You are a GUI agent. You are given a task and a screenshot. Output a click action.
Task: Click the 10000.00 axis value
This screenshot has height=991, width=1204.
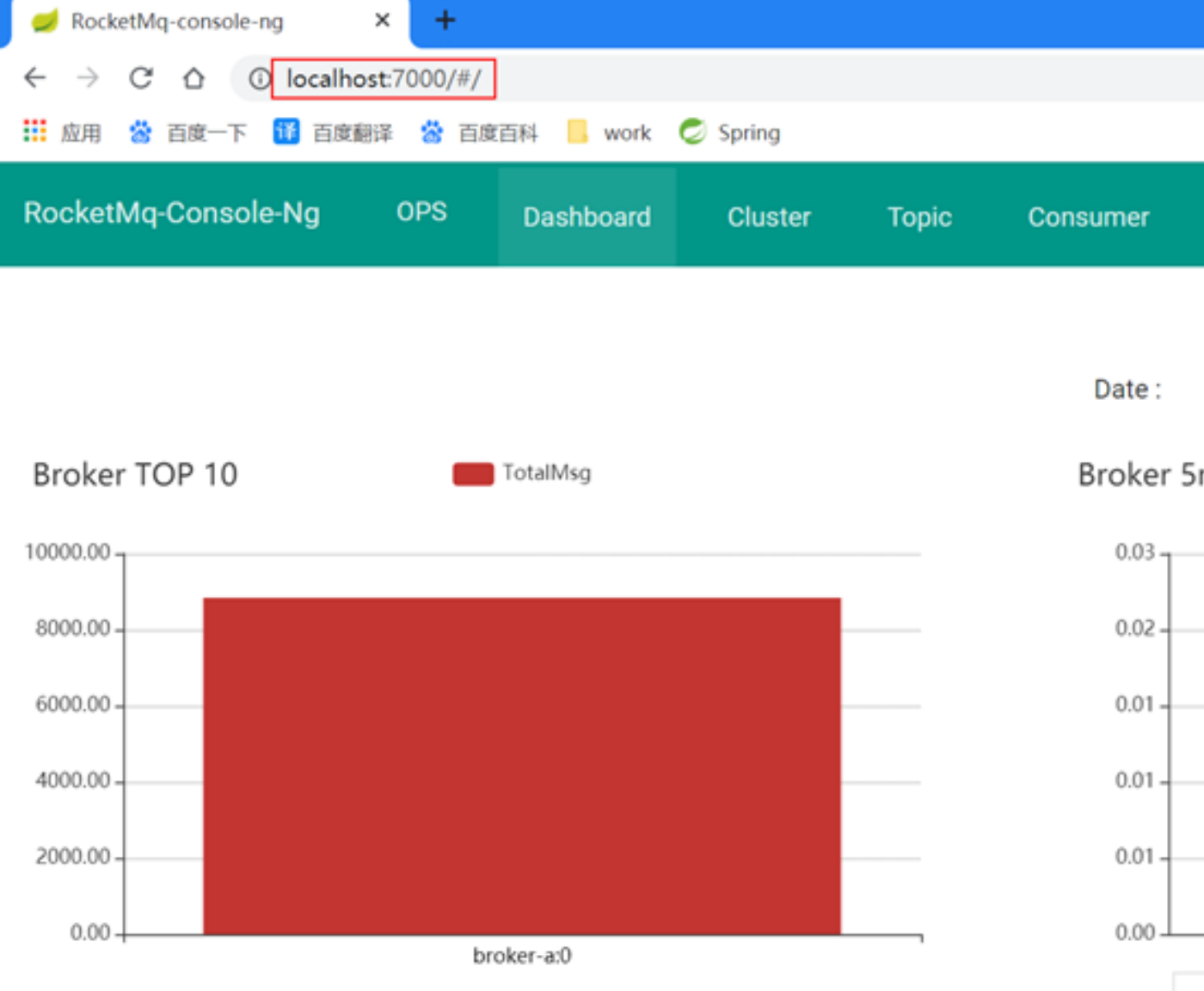68,552
